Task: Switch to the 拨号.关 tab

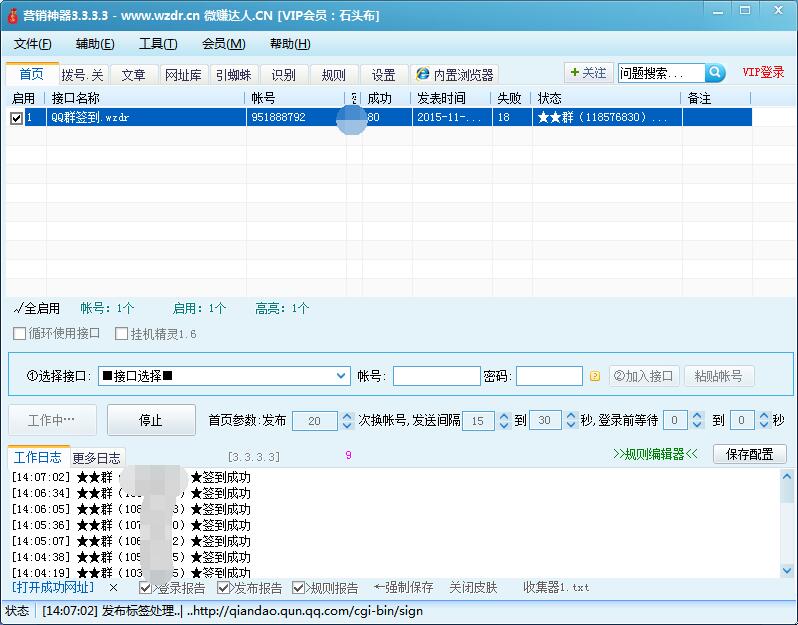Action: pyautogui.click(x=83, y=75)
